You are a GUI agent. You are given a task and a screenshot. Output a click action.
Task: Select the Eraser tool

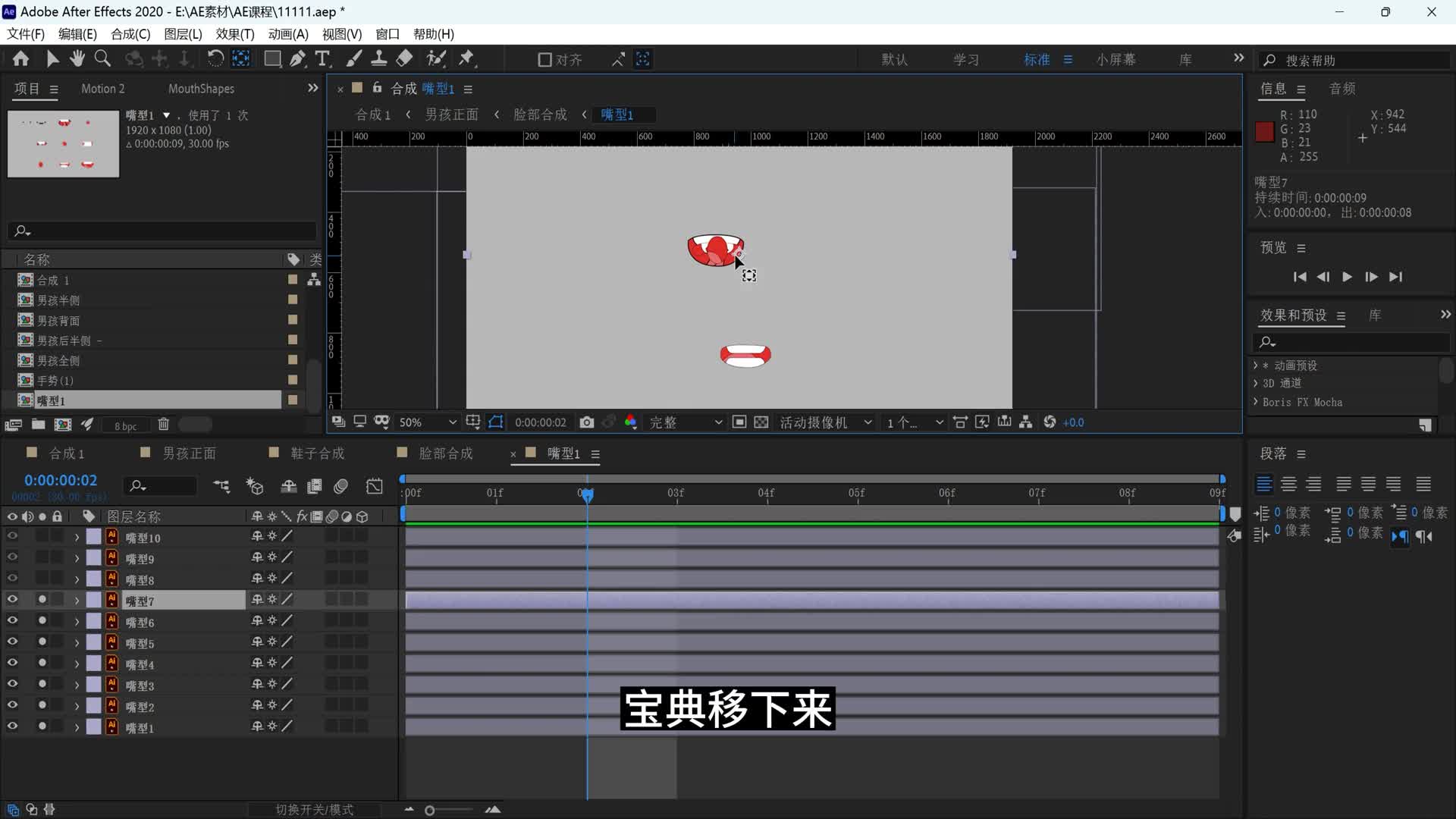[405, 58]
